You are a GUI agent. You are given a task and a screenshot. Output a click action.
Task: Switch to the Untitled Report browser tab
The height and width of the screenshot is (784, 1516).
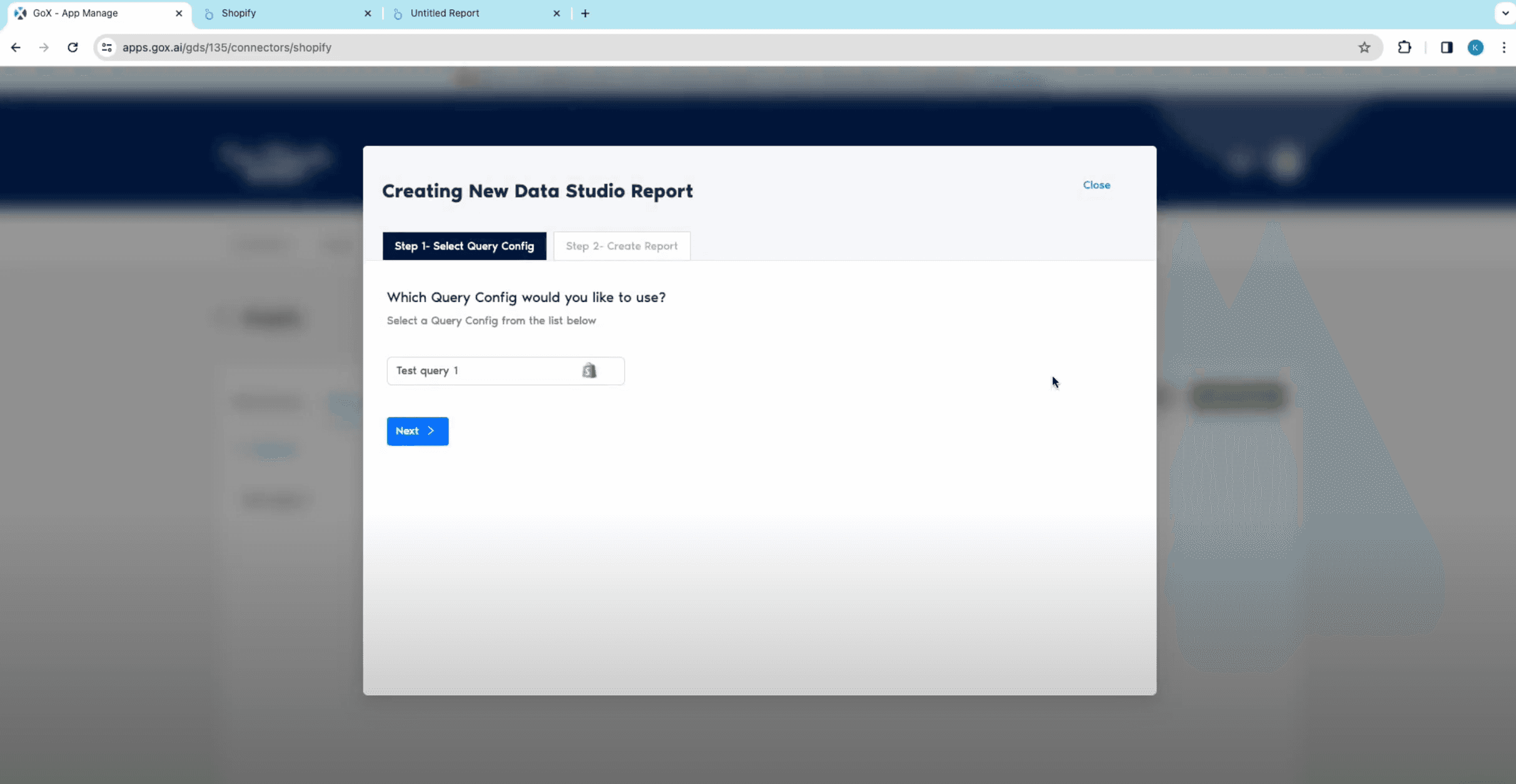coord(469,13)
